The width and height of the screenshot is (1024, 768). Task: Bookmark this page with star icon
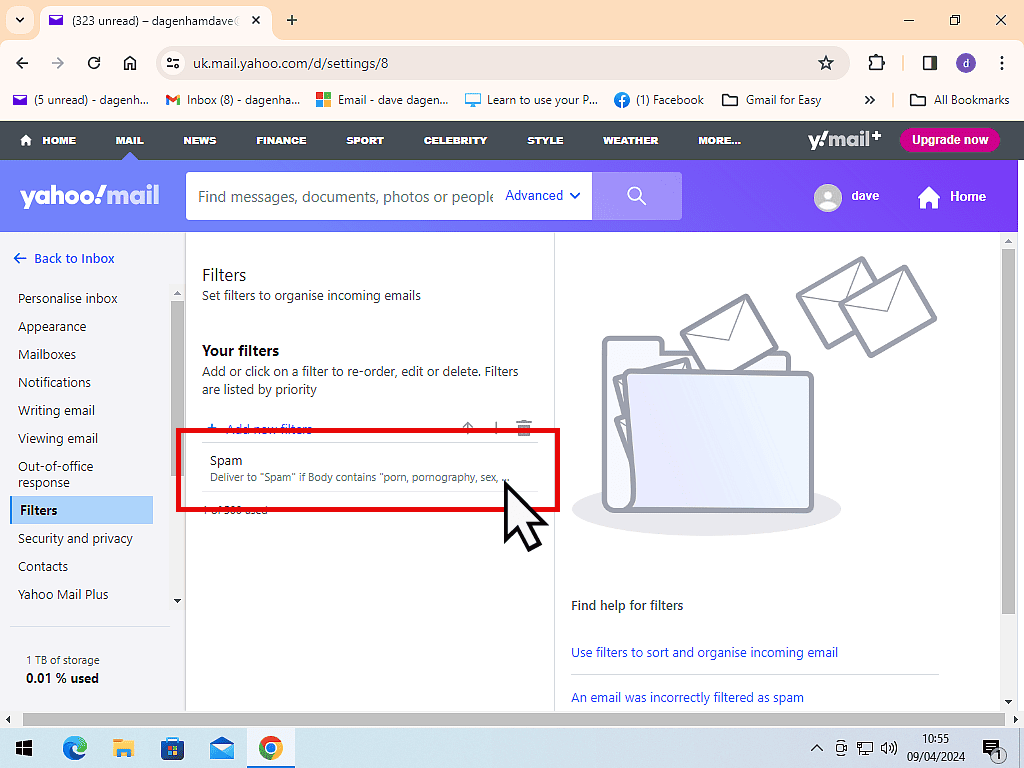pyautogui.click(x=826, y=63)
